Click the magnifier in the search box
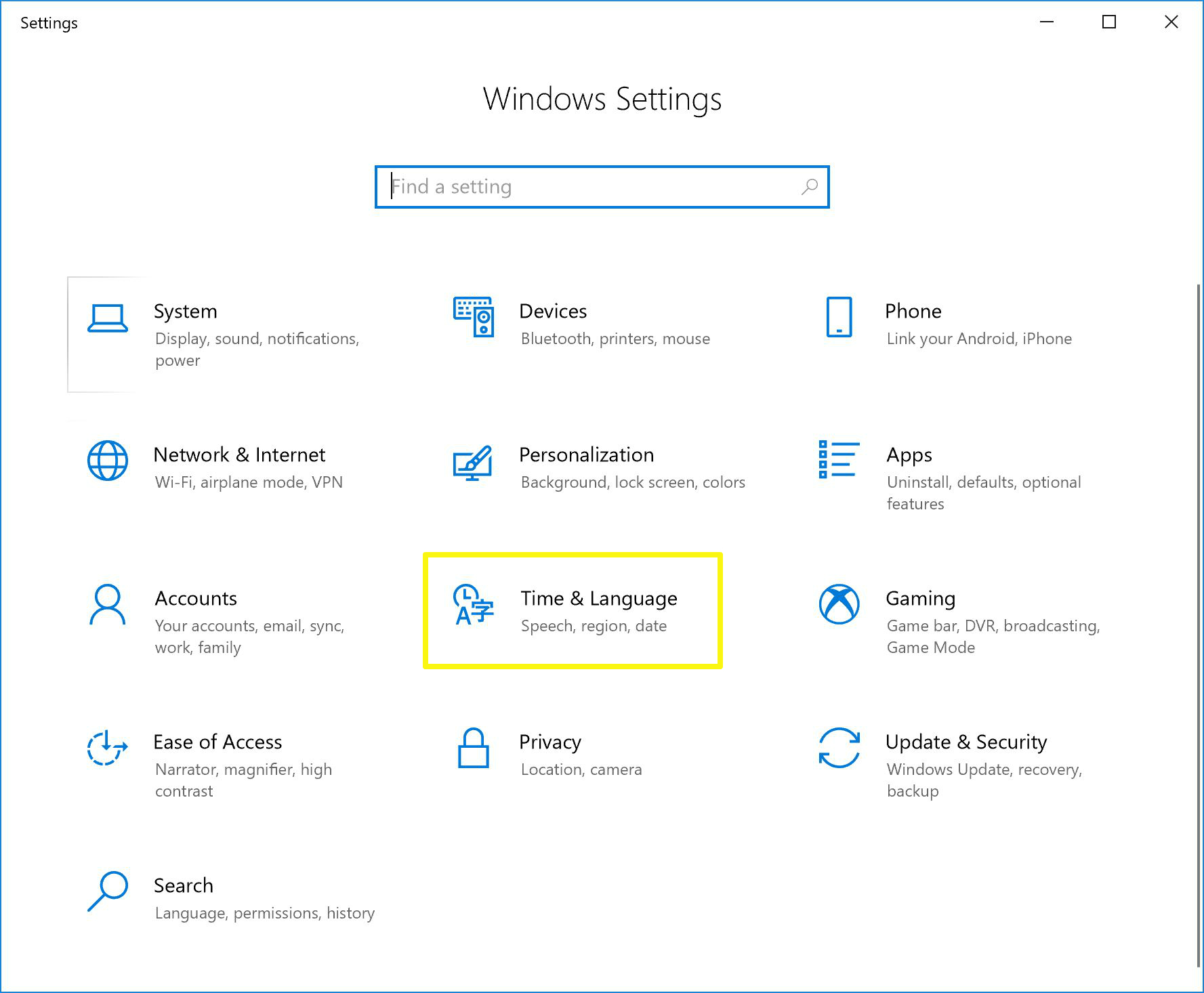 [810, 187]
